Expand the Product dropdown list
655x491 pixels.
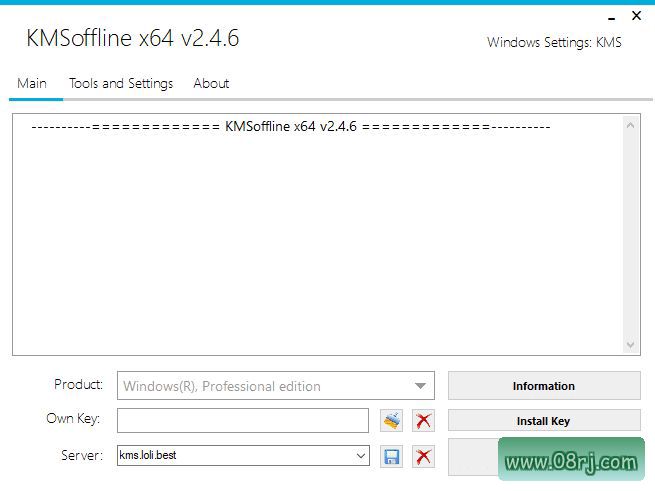(420, 386)
